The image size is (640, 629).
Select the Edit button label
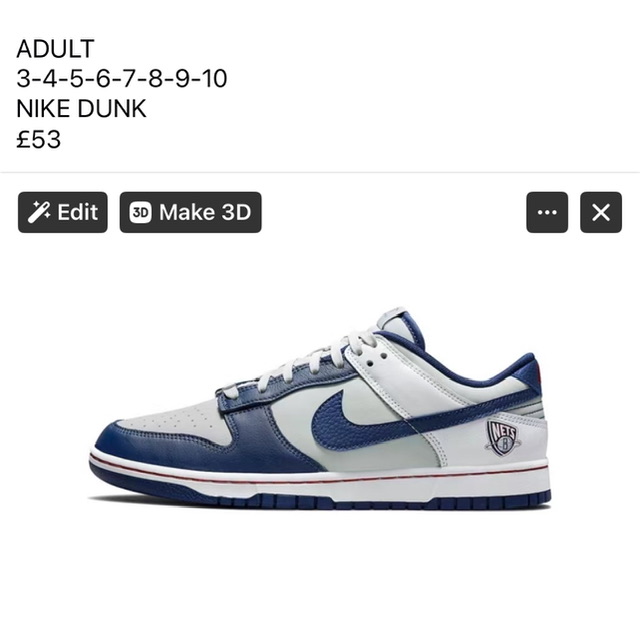tap(78, 212)
